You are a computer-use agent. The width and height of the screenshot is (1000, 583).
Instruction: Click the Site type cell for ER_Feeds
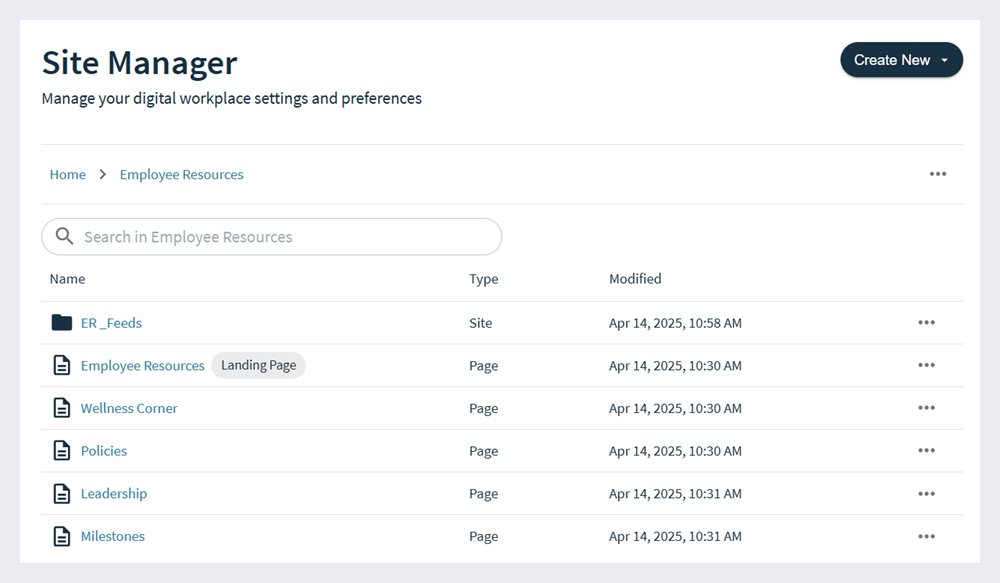click(481, 323)
